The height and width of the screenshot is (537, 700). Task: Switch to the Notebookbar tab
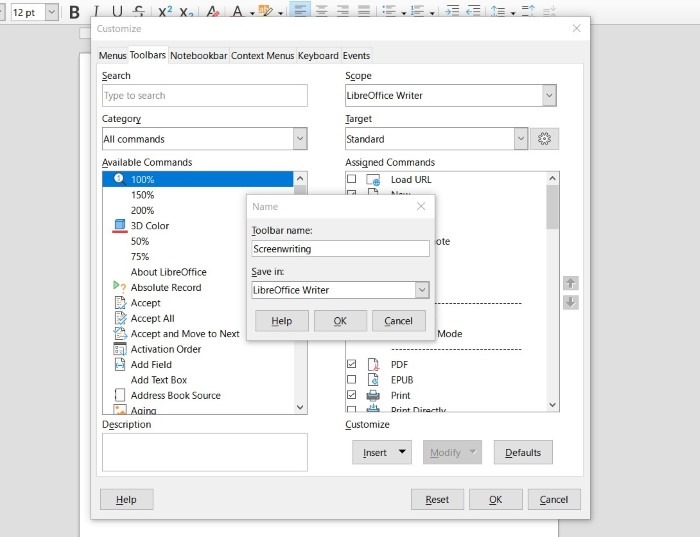pos(199,56)
